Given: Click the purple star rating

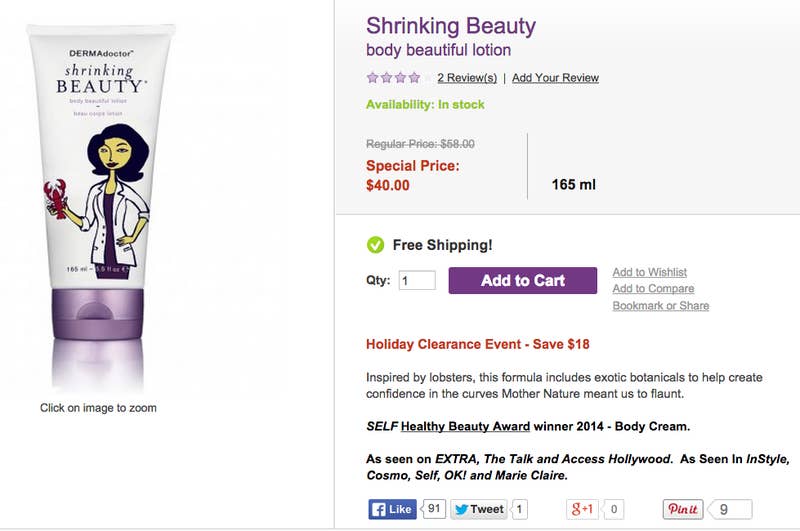Looking at the screenshot, I should tap(394, 77).
